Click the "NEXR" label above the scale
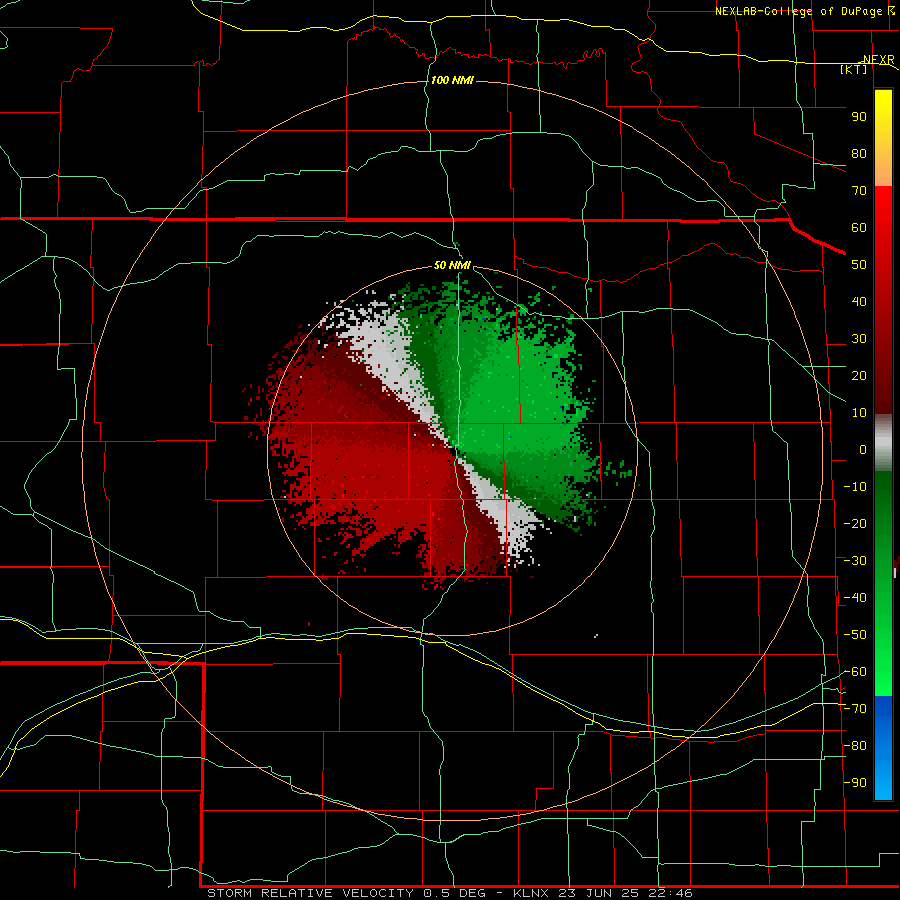This screenshot has height=900, width=900. click(x=879, y=60)
